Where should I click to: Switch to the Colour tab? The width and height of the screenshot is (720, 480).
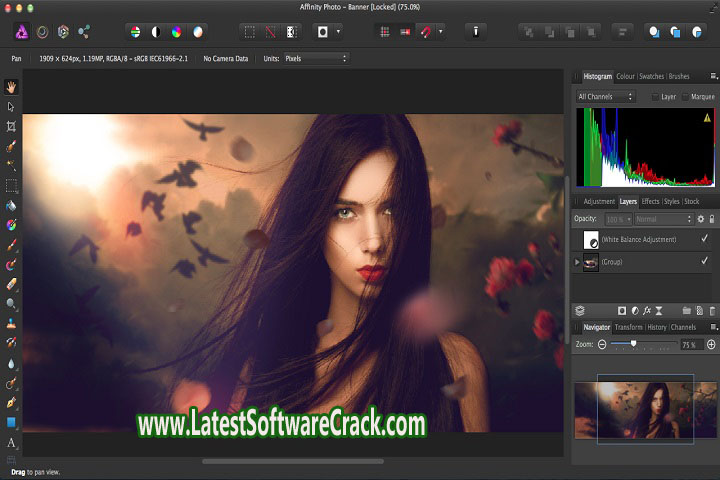click(x=625, y=76)
